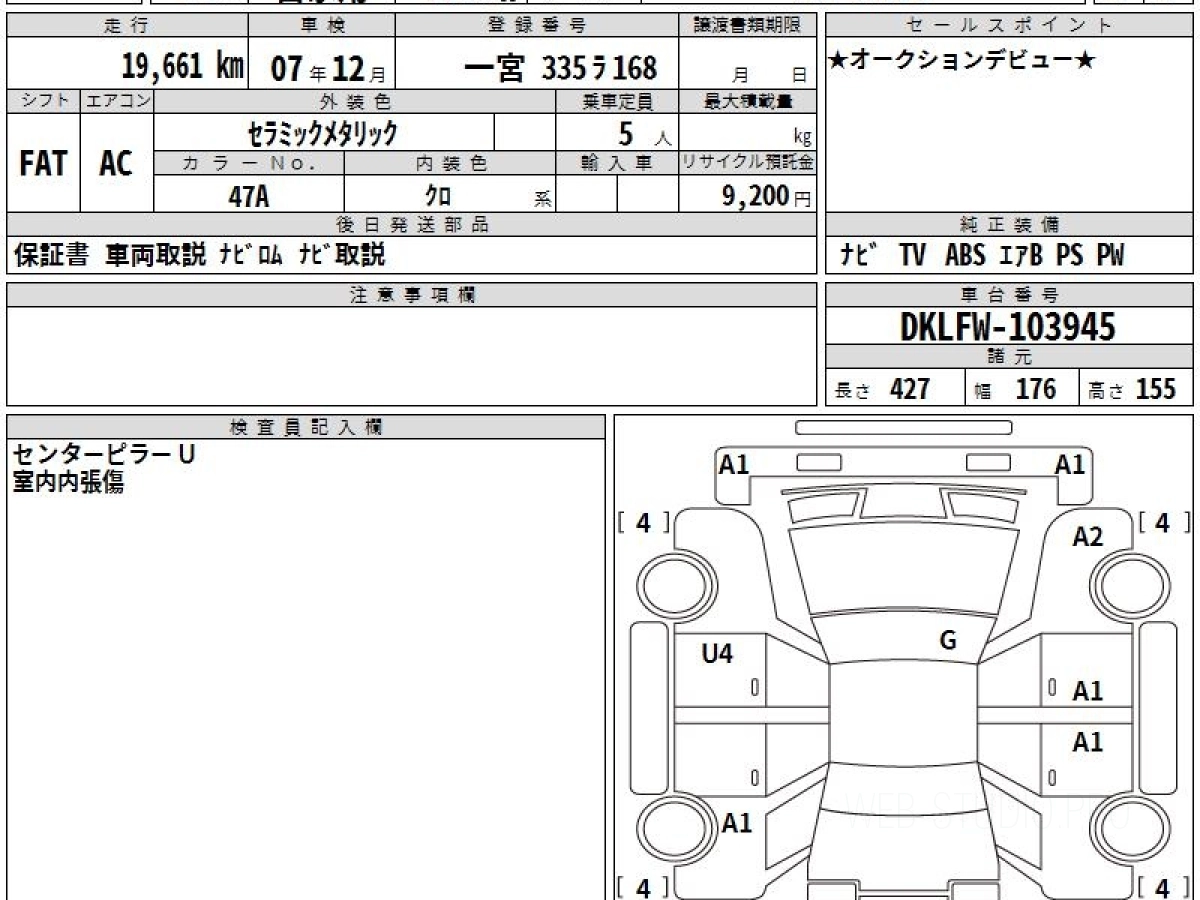Click TV in genuine equipment list
1200x900 pixels.
coord(912,256)
